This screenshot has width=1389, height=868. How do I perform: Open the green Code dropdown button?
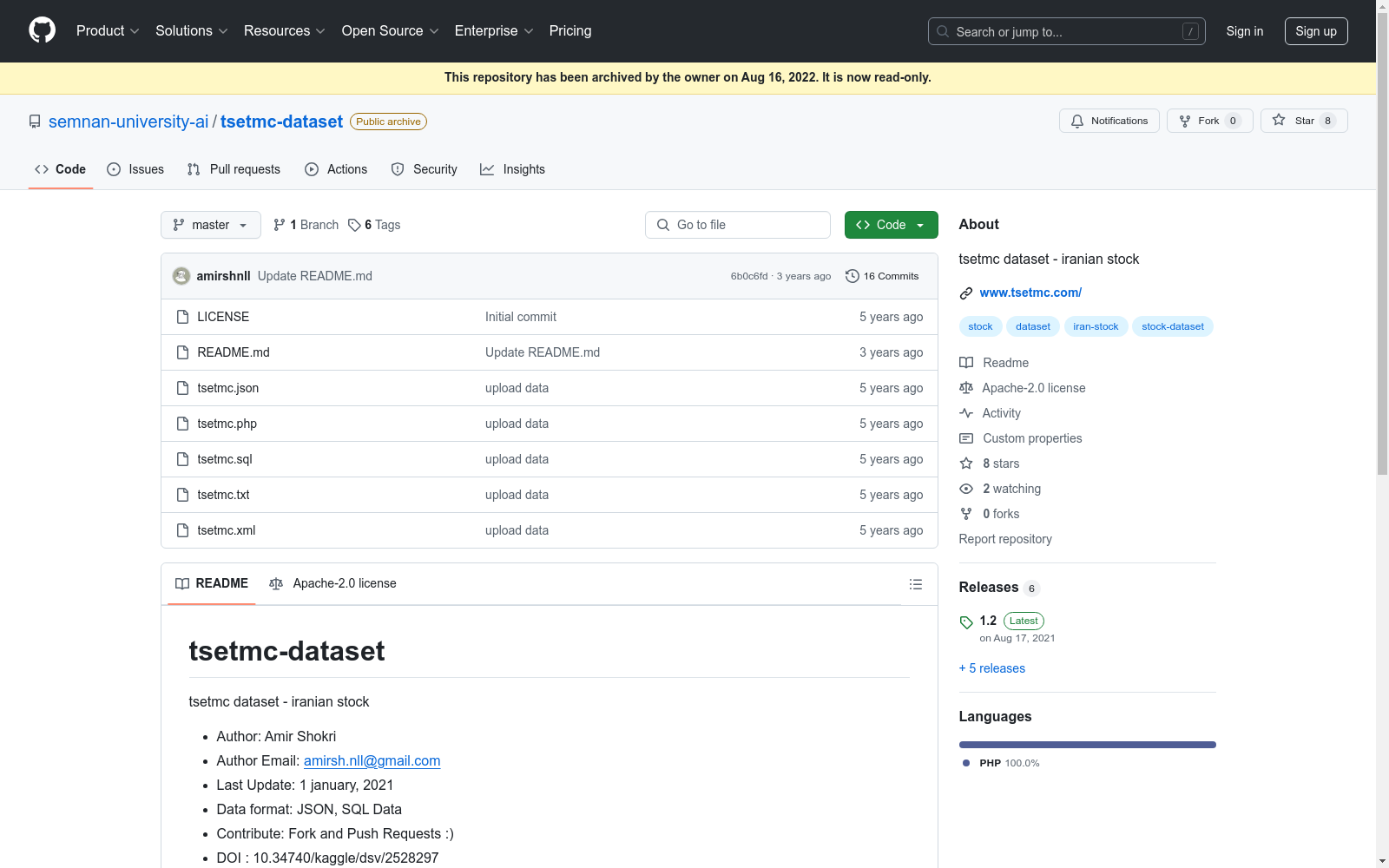coord(892,225)
